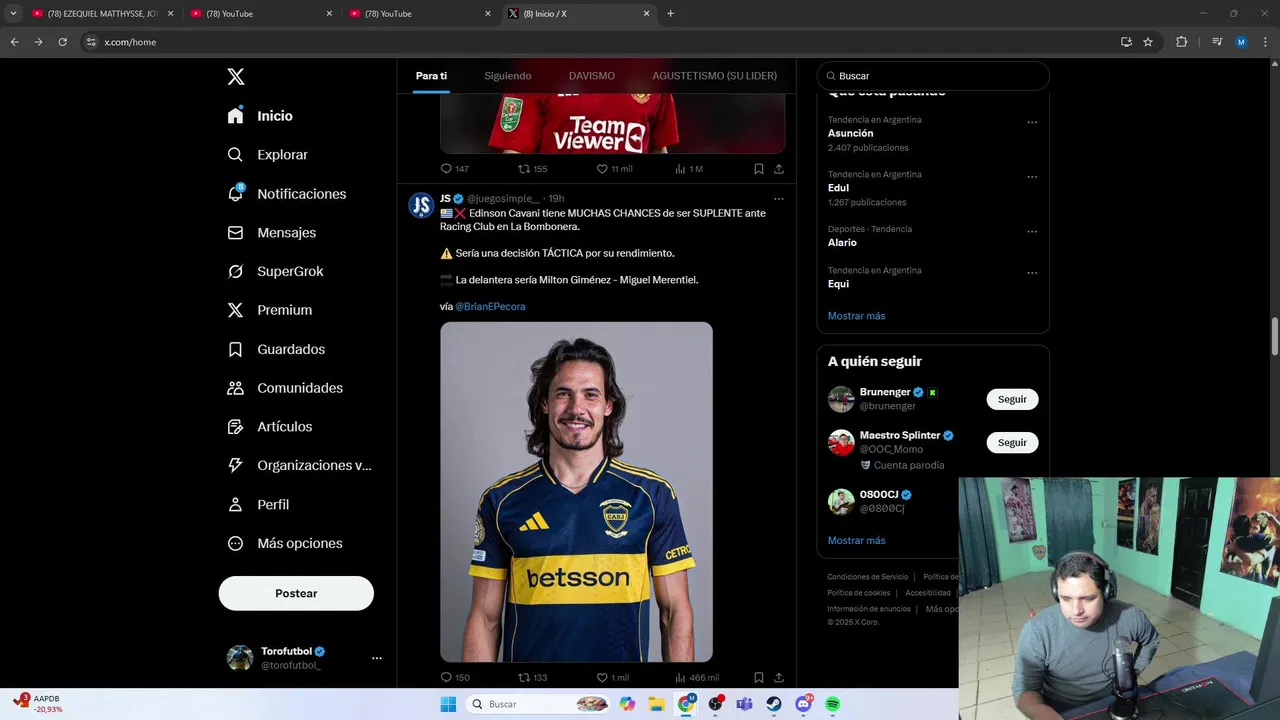
Task: Open a new browser tab
Action: (670, 14)
